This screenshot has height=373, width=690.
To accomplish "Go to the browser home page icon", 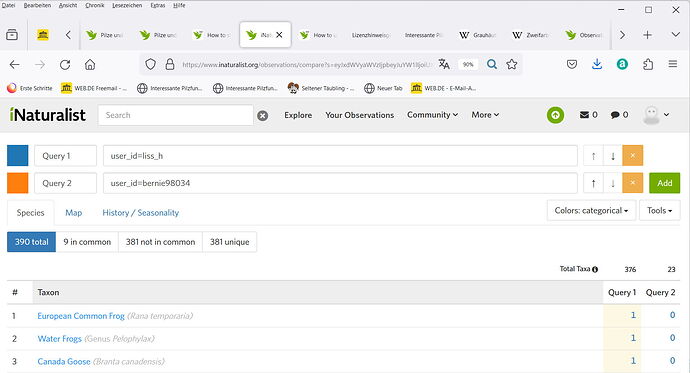I will pyautogui.click(x=90, y=65).
